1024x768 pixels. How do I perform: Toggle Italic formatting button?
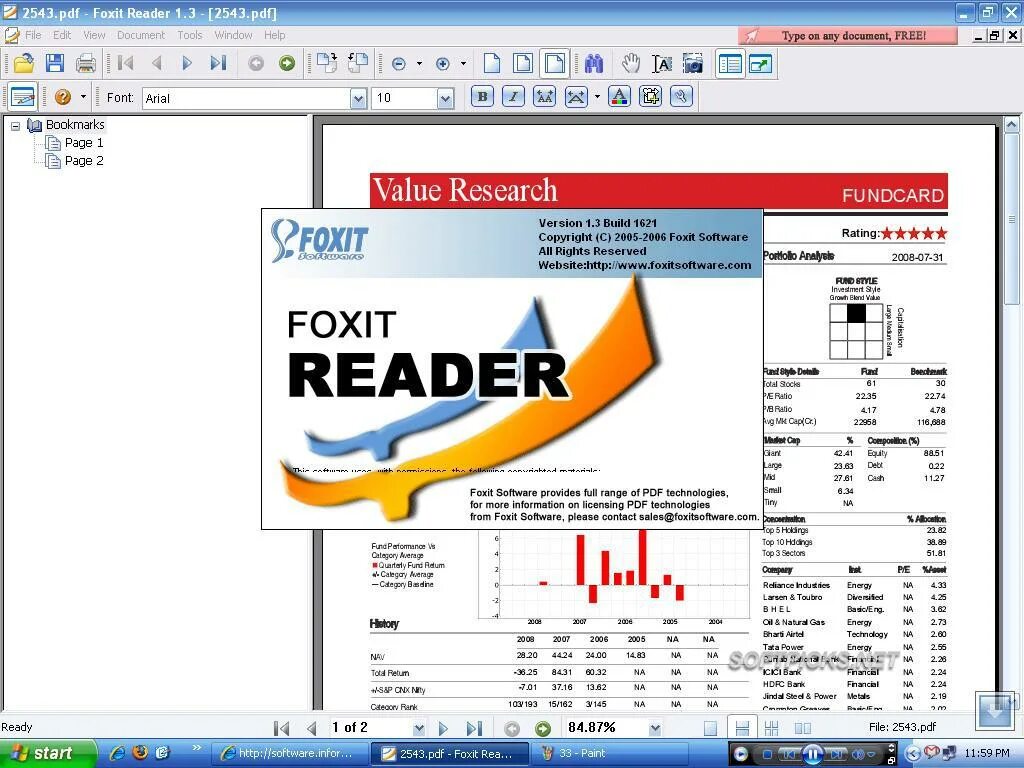[x=514, y=97]
